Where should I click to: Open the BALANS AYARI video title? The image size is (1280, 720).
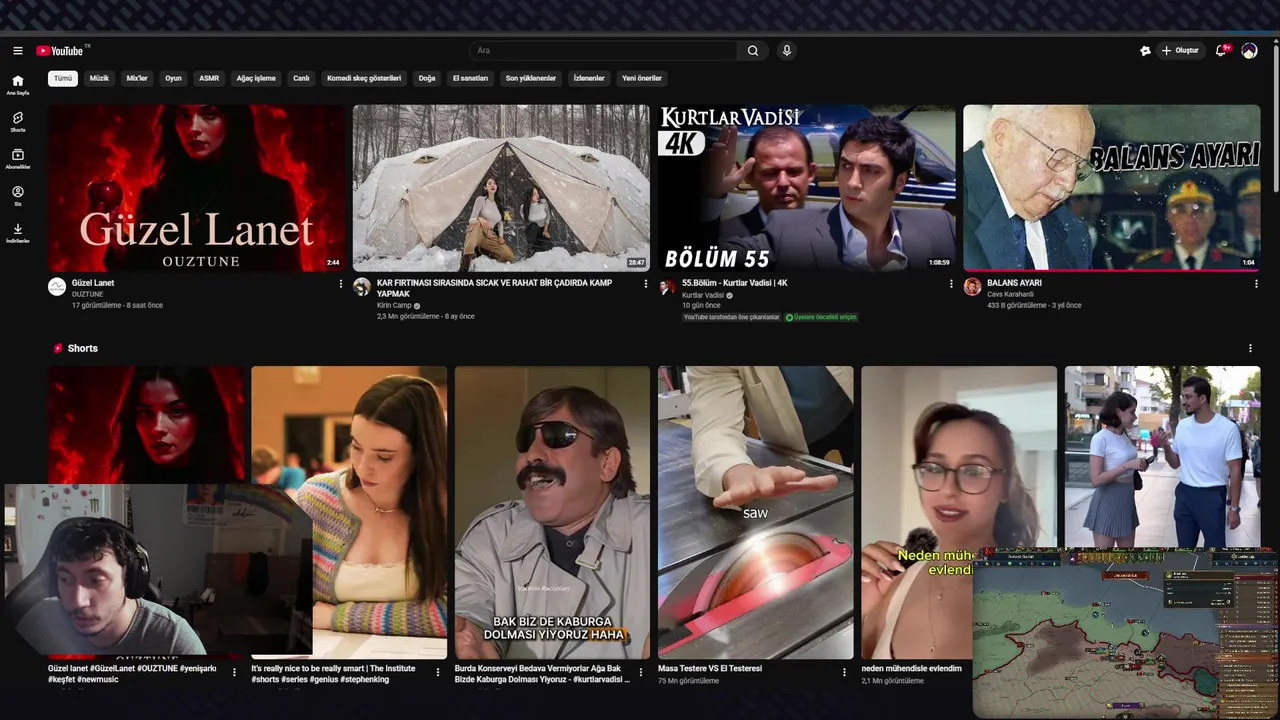click(1014, 283)
